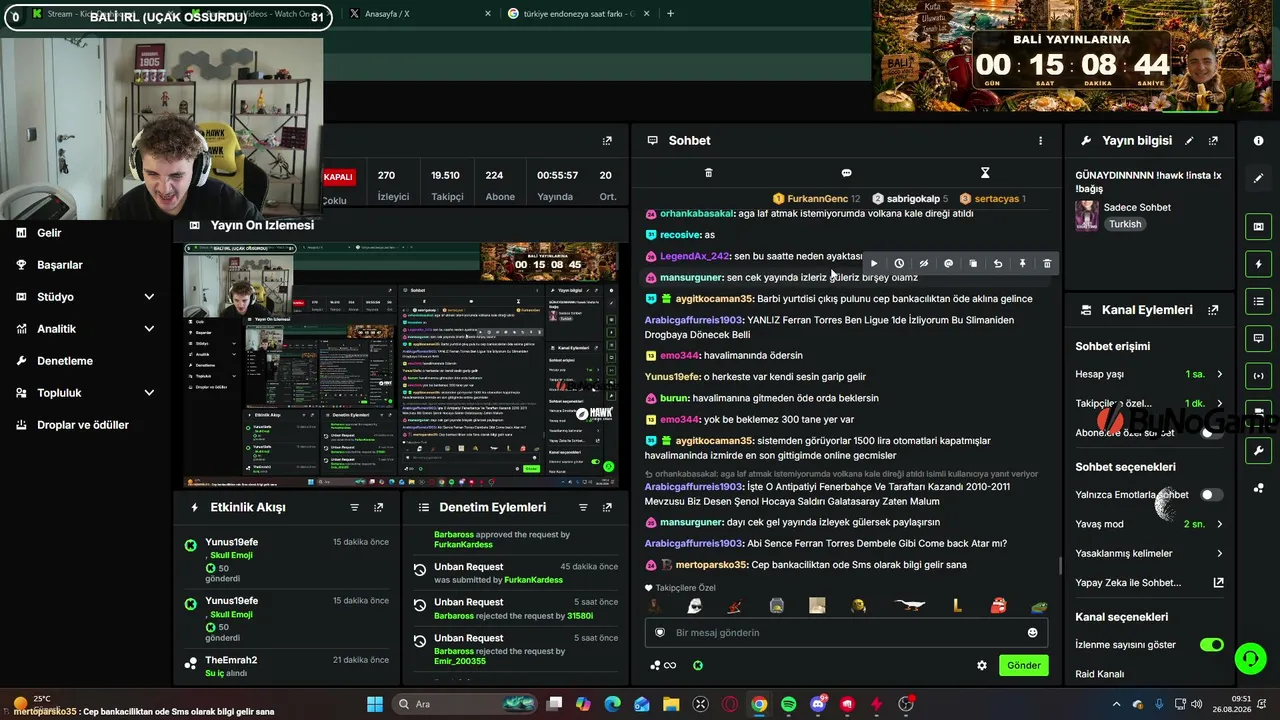Click the mention @ icon in message toolbar
1280x720 pixels.
[948, 264]
